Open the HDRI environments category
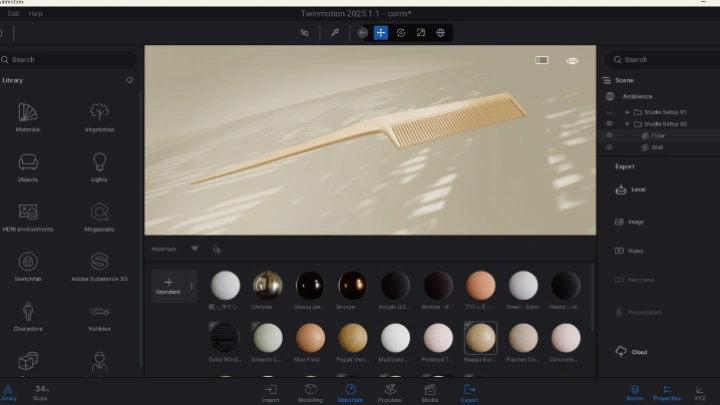Viewport: 720px width, 405px height. coord(28,216)
